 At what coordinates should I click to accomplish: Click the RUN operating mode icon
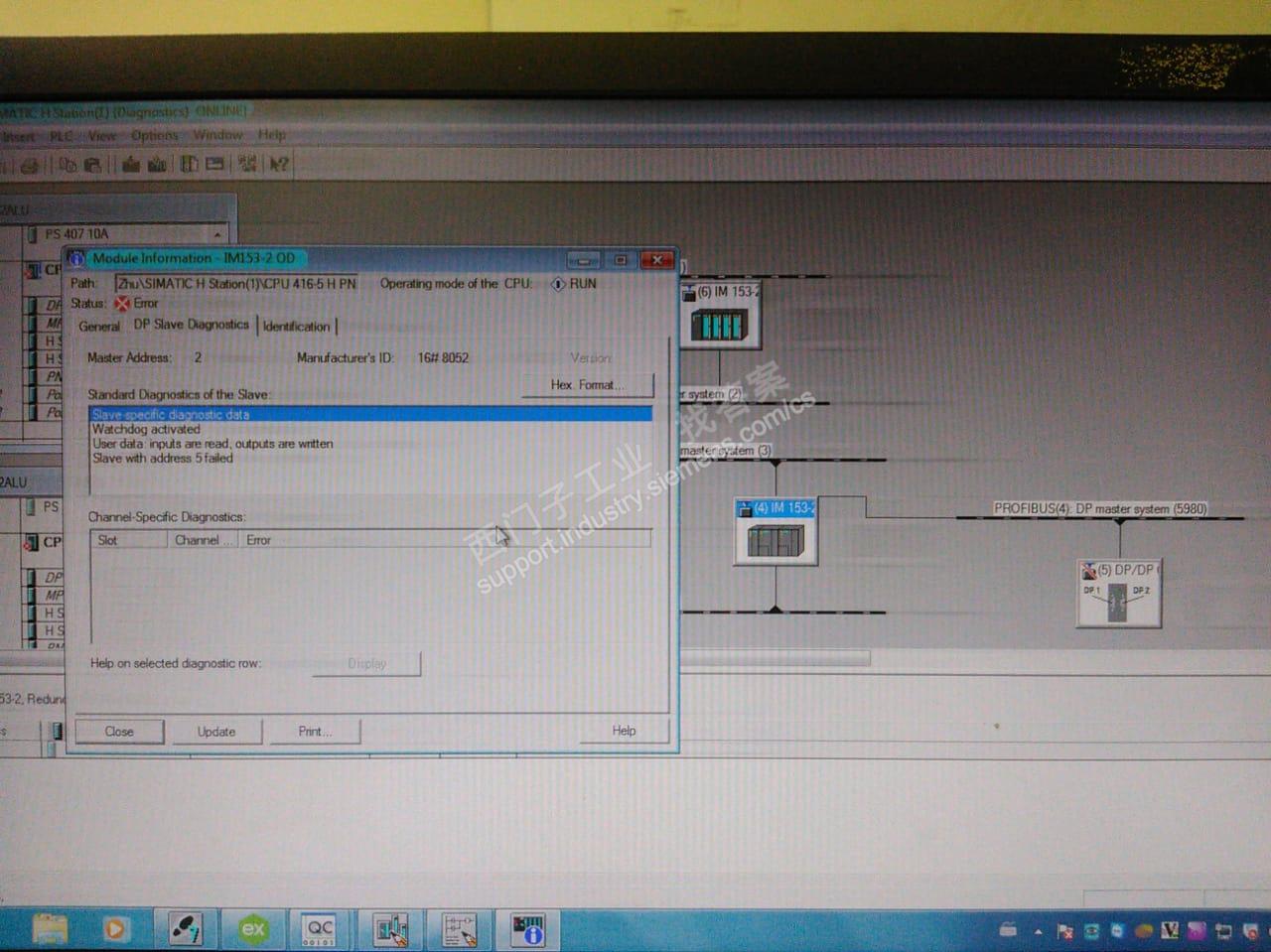click(558, 284)
